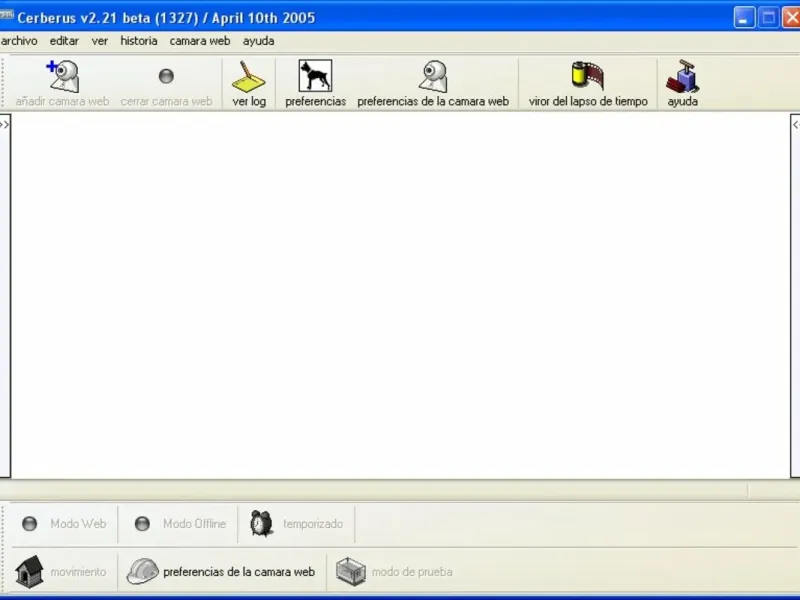The height and width of the screenshot is (600, 800).
Task: Open ver log notepad icon
Action: tap(248, 77)
